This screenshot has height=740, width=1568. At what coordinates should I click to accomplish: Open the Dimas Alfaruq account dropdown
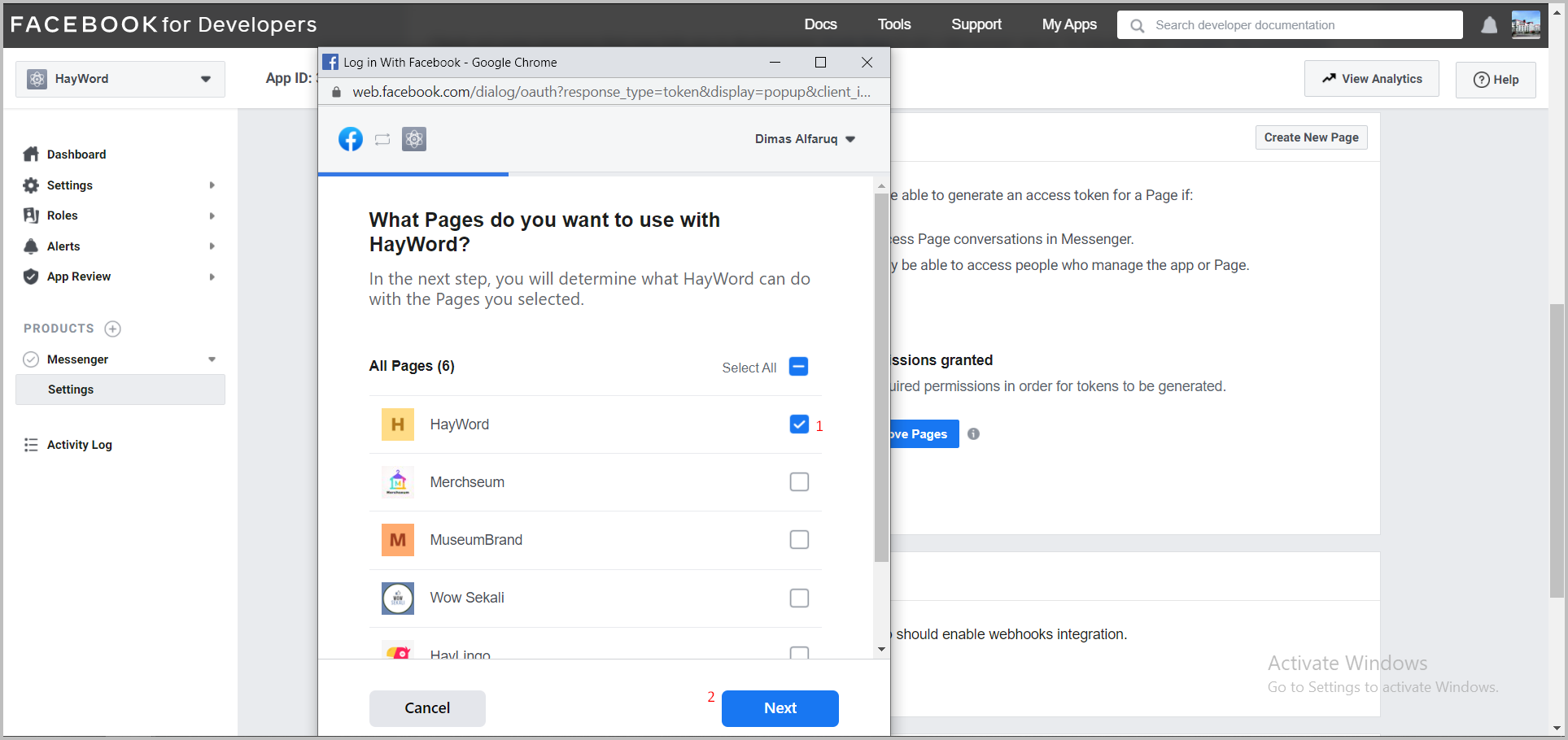click(805, 139)
